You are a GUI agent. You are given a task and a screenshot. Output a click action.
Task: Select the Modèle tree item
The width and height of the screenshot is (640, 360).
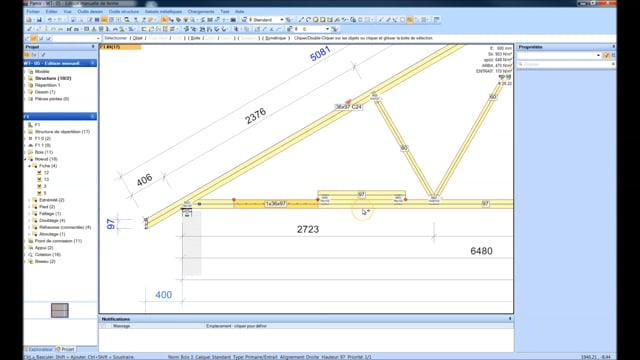[x=42, y=71]
